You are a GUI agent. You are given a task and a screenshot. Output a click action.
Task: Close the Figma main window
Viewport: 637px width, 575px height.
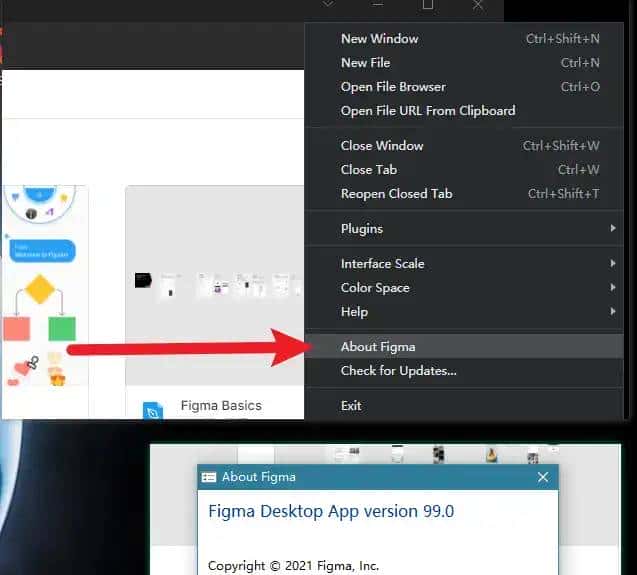point(478,4)
